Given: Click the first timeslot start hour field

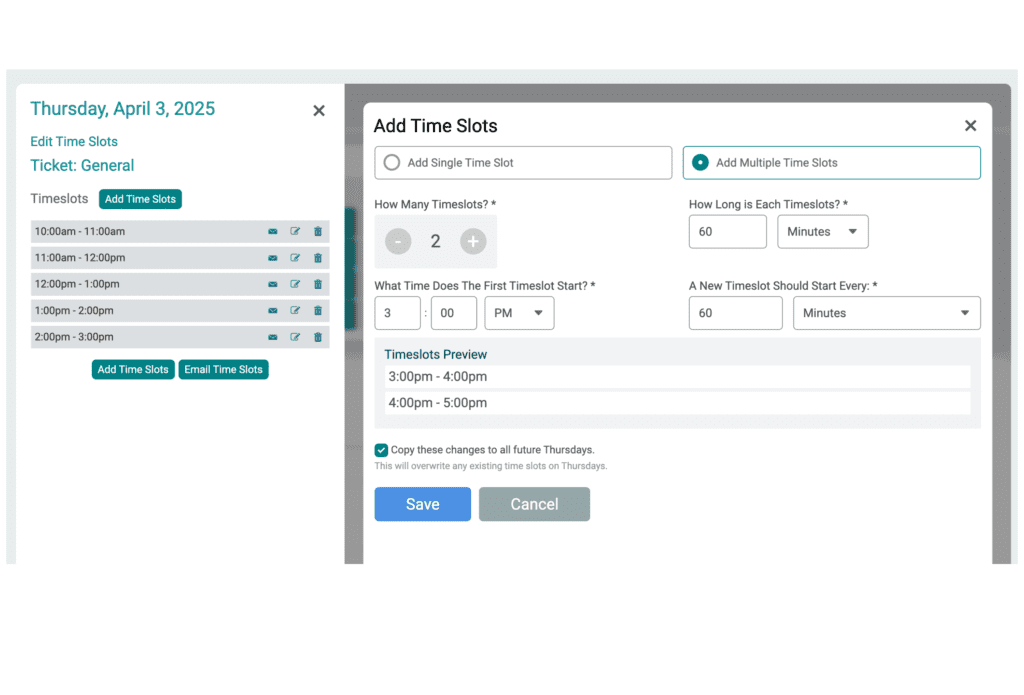Looking at the screenshot, I should point(397,313).
